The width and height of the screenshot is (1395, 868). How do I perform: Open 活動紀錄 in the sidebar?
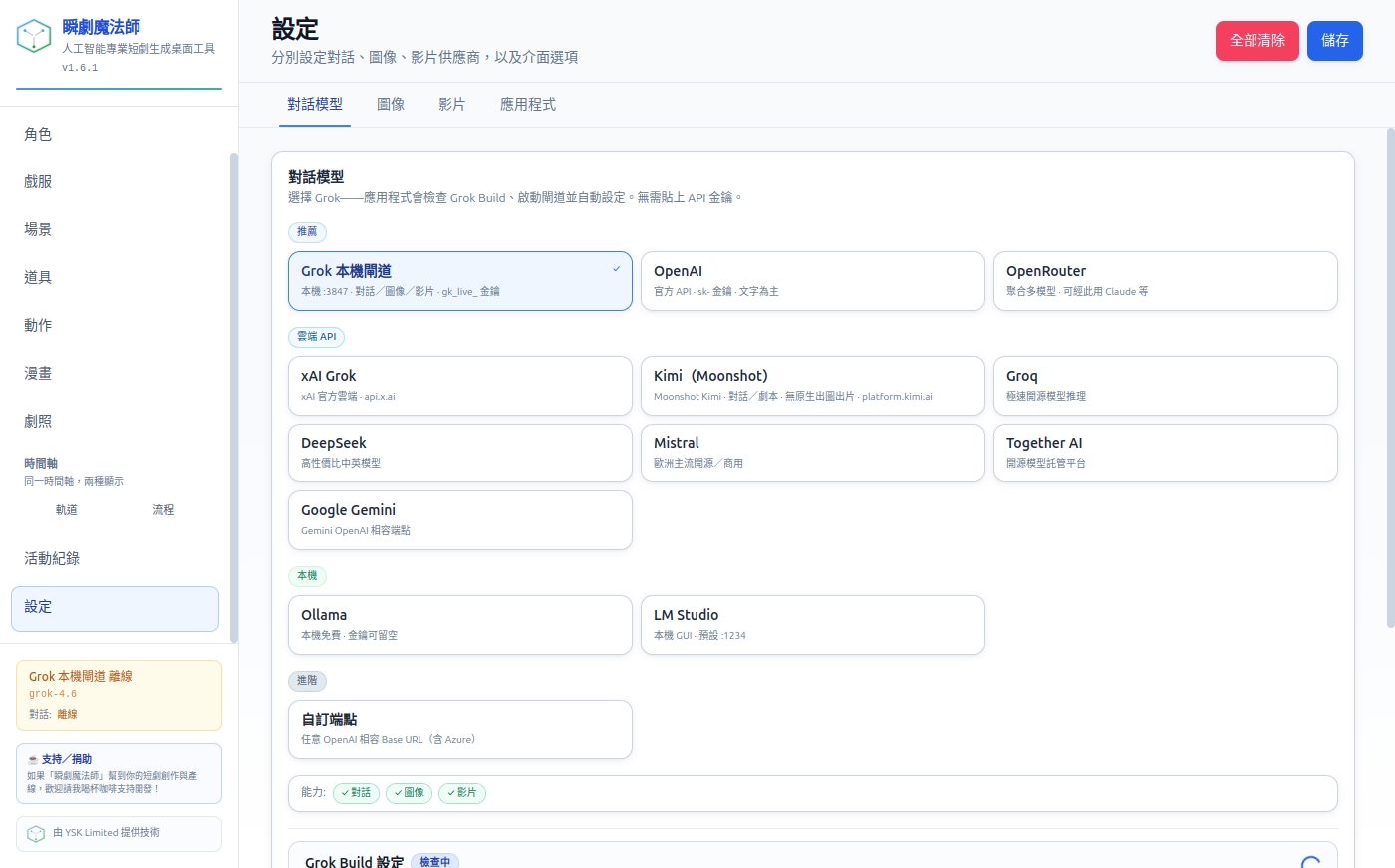click(115, 558)
